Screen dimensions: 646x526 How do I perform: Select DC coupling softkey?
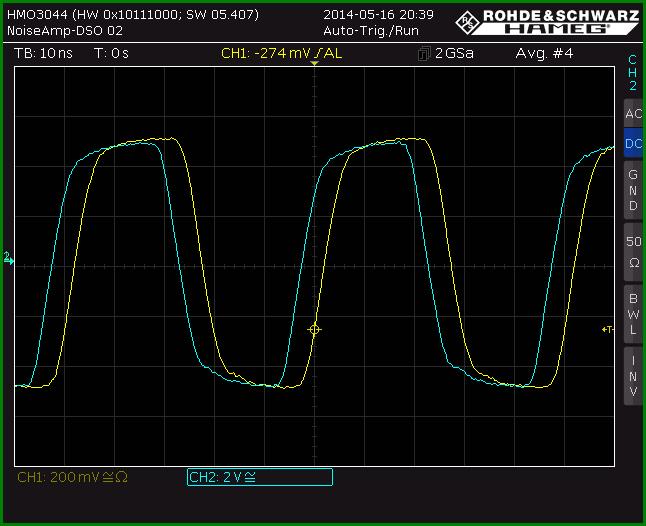click(x=633, y=143)
